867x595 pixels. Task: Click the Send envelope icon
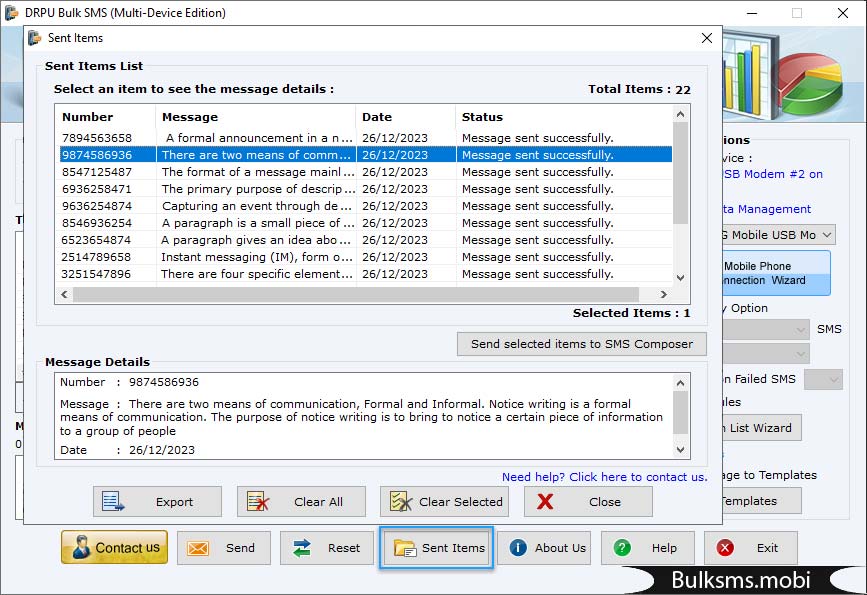197,548
